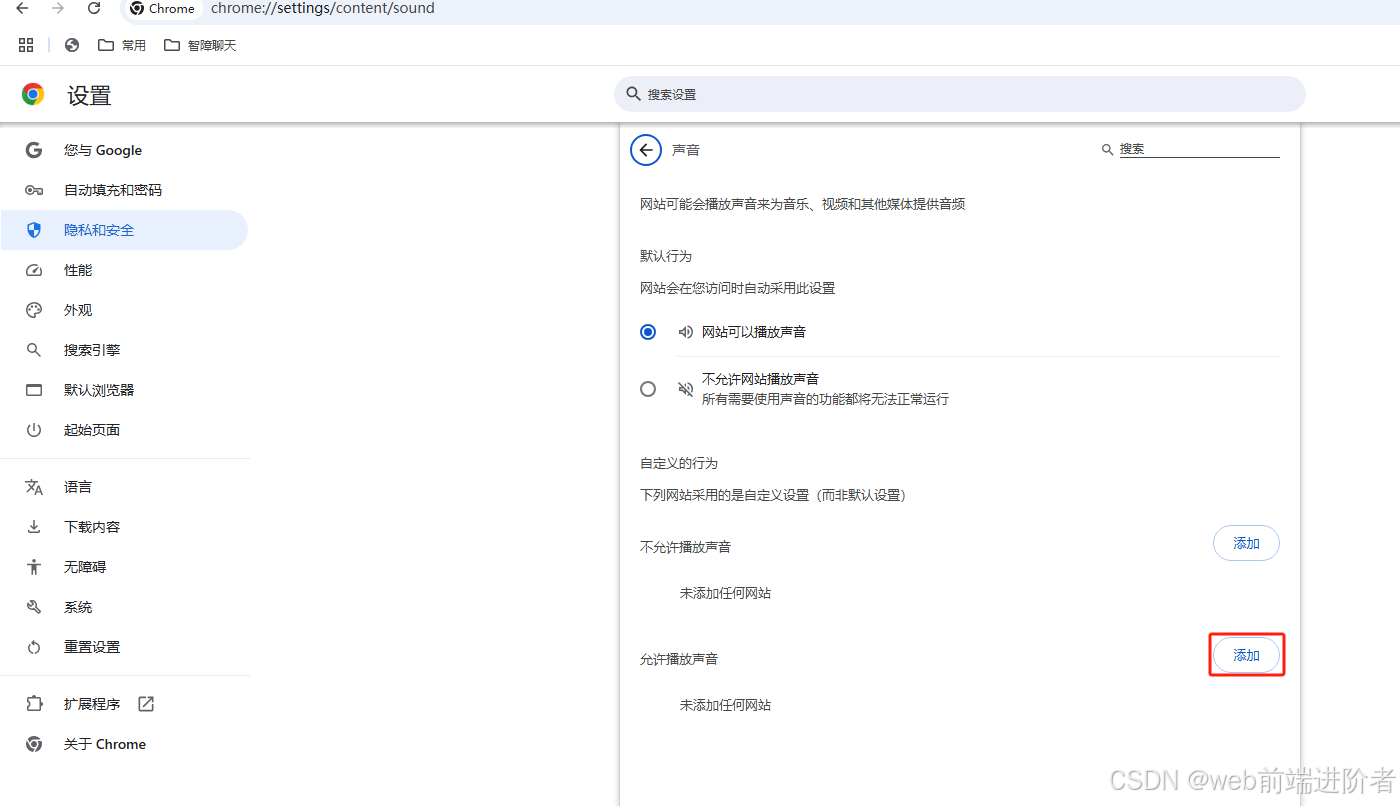
Task: Select the 网站可以播放声音 radio button
Action: (647, 331)
